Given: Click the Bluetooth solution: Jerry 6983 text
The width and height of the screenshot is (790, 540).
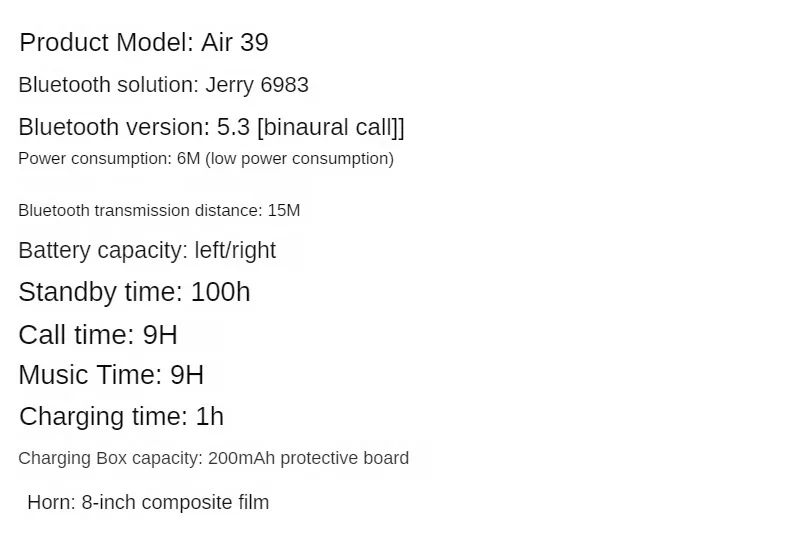Looking at the screenshot, I should 163,85.
